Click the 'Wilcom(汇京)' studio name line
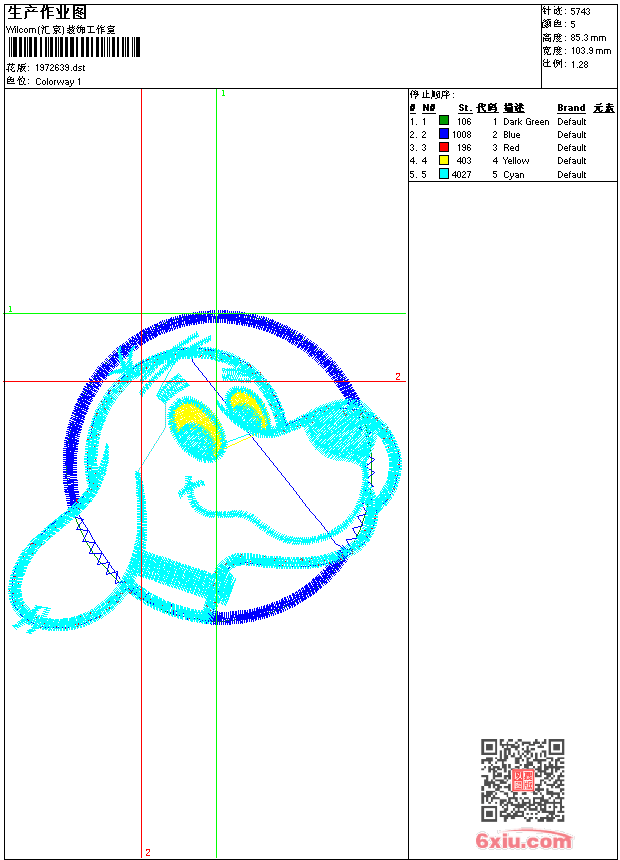The width and height of the screenshot is (620, 860). tap(61, 30)
